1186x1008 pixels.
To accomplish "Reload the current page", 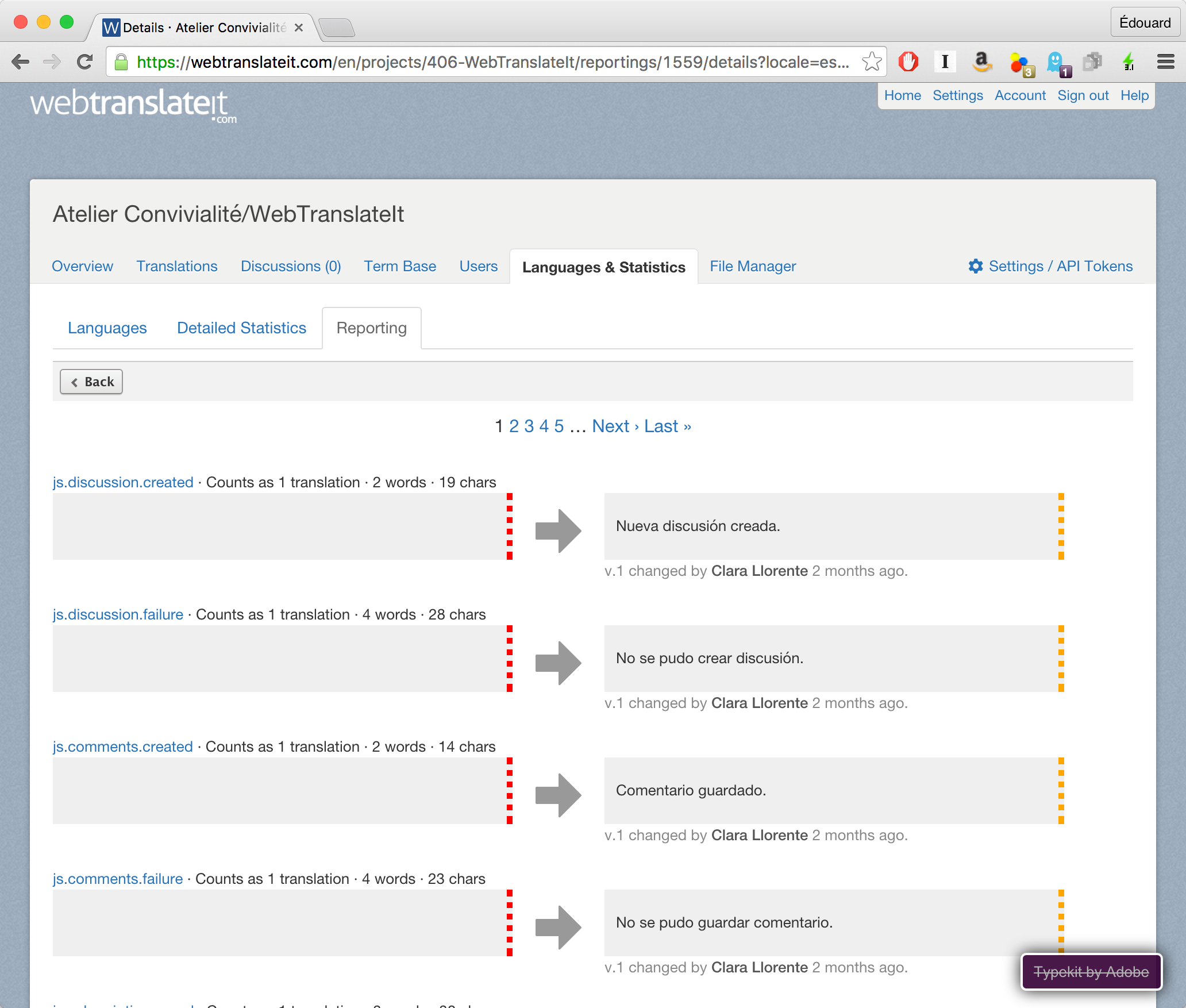I will pos(85,62).
